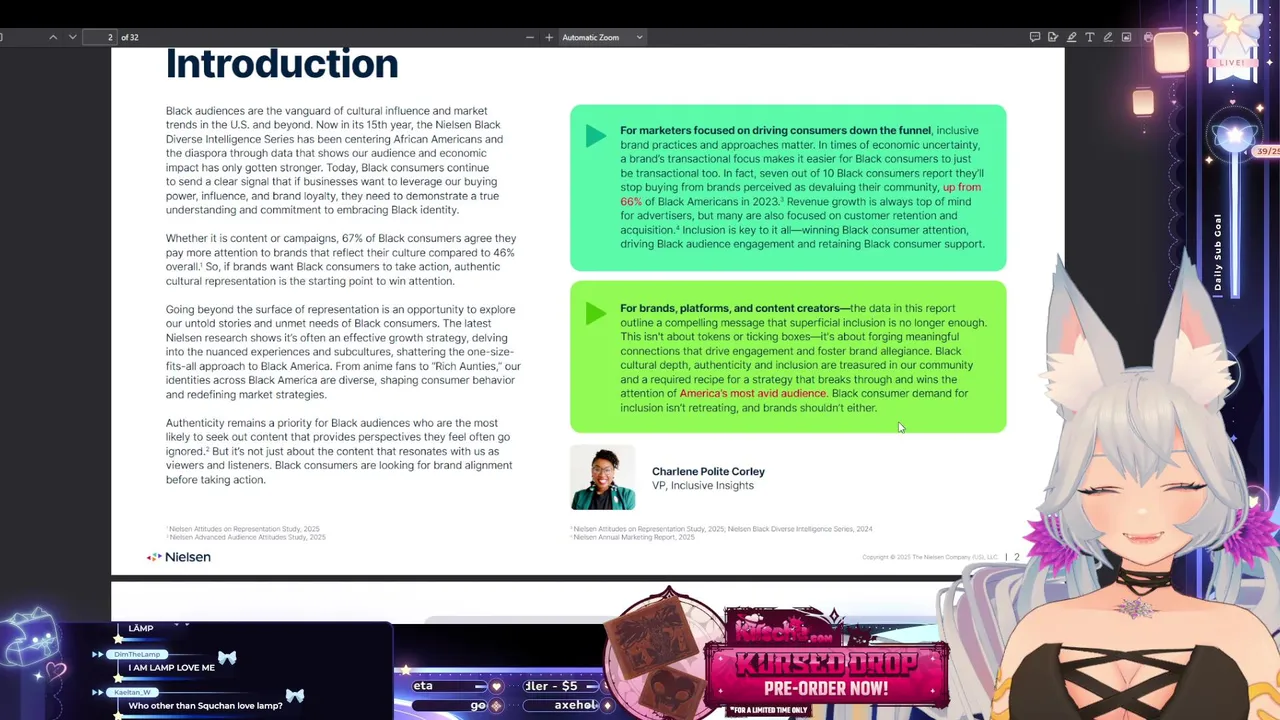Image resolution: width=1280 pixels, height=720 pixels.
Task: Click the chat message 'I AM LAMP LOVE ME'
Action: (171, 667)
